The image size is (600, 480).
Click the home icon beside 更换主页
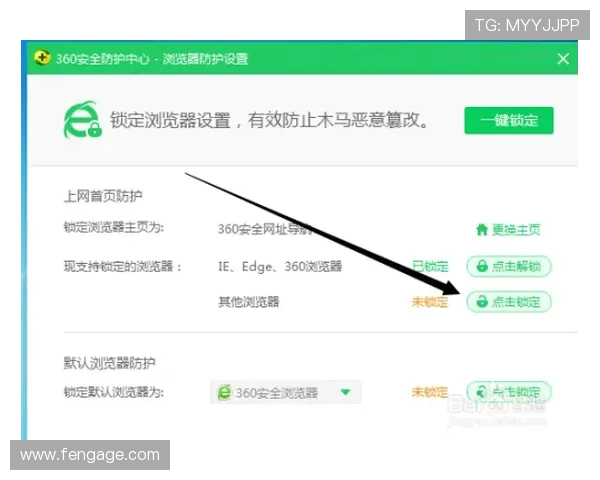pos(482,230)
